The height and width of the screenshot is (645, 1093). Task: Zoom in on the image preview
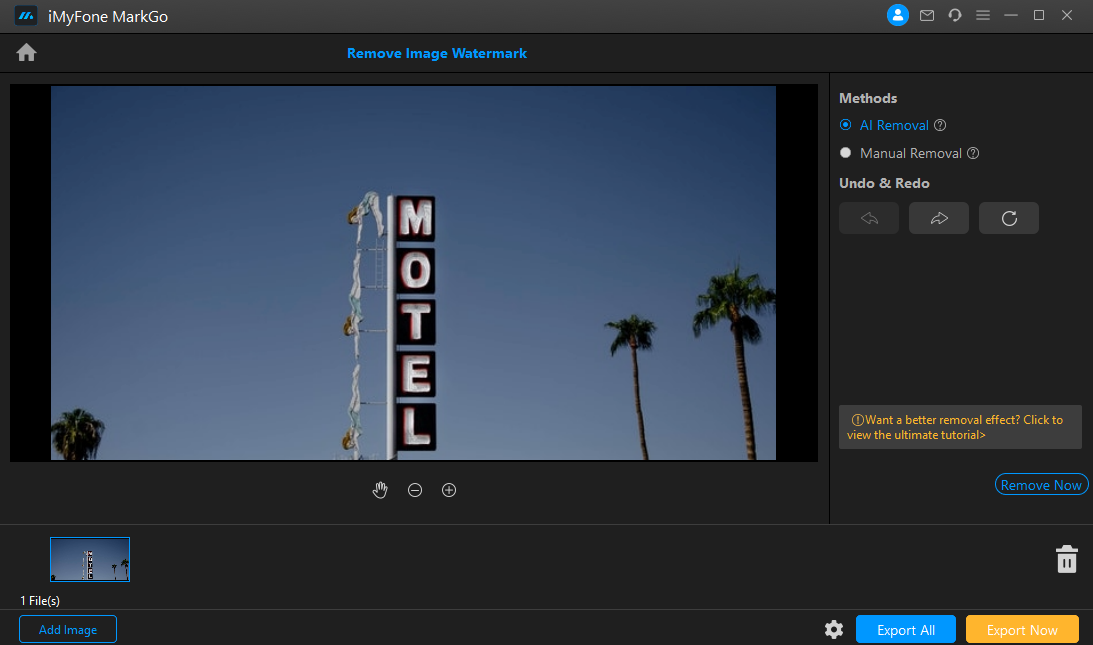click(449, 490)
